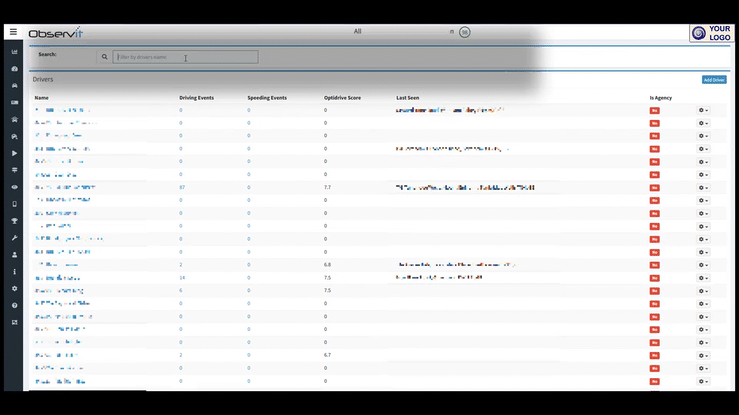The image size is (739, 415).
Task: Click red No badge in 14-events row
Action: pyautogui.click(x=654, y=278)
